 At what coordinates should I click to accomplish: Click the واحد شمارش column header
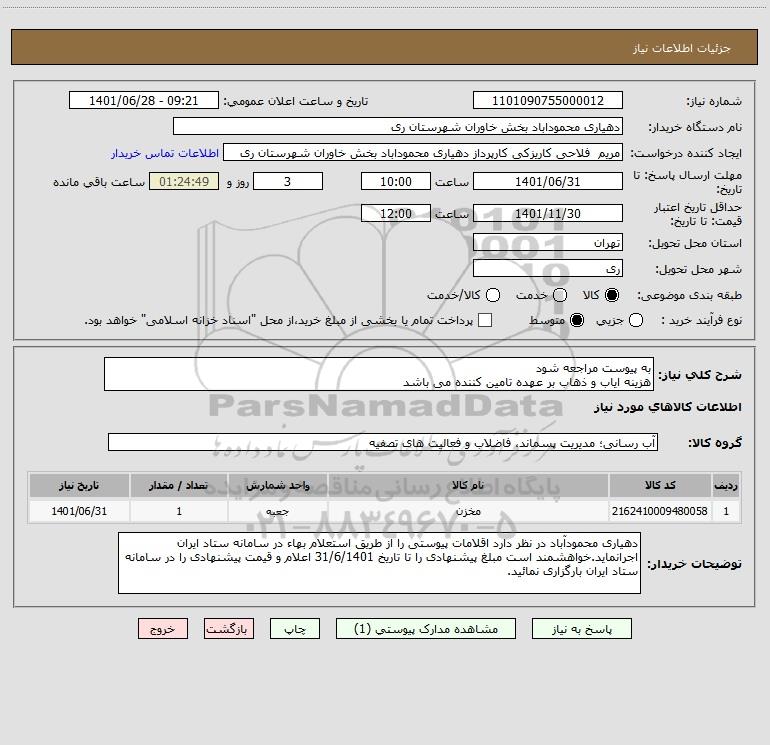point(277,486)
